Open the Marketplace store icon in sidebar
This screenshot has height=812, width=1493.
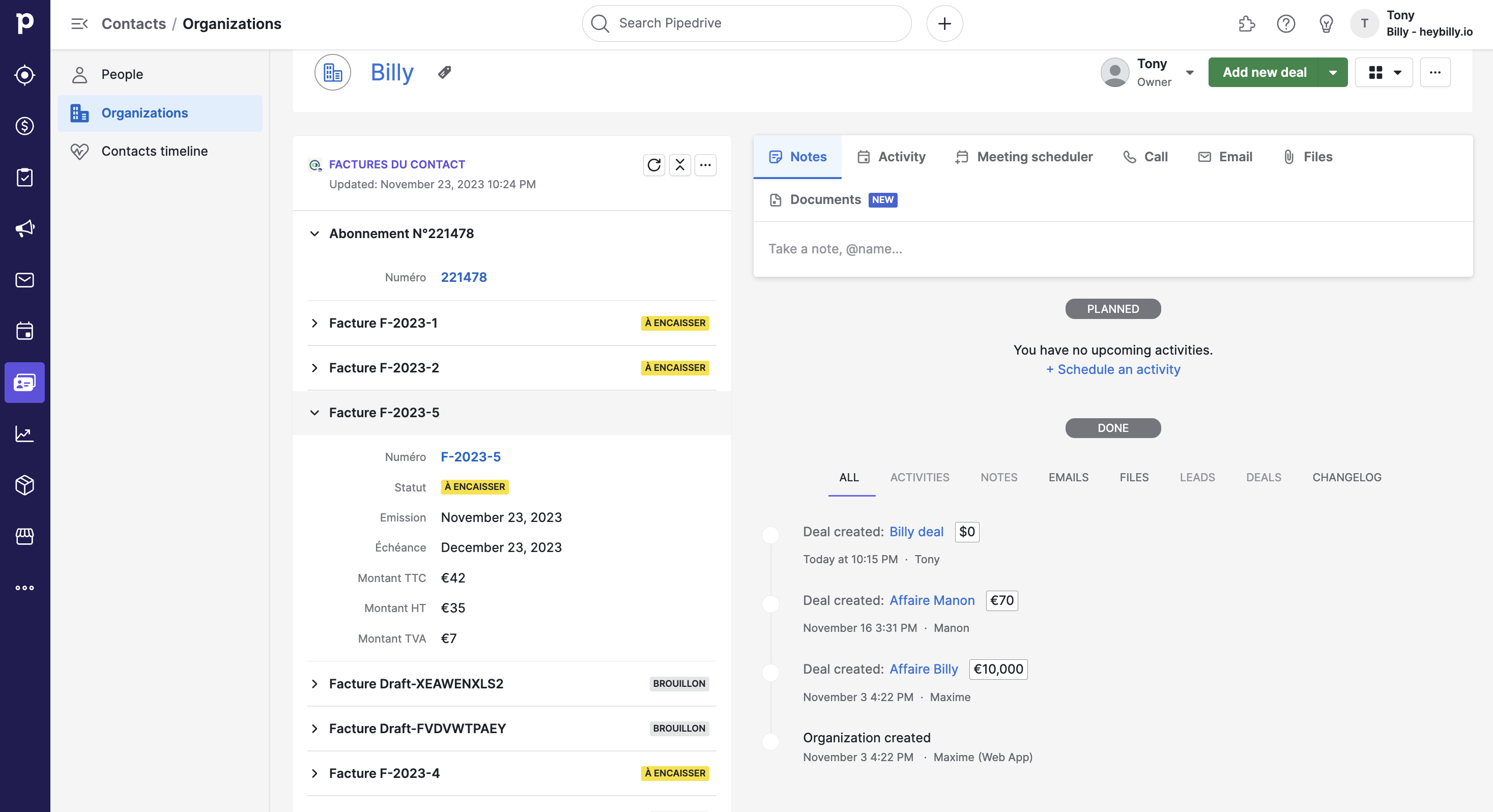[x=25, y=536]
